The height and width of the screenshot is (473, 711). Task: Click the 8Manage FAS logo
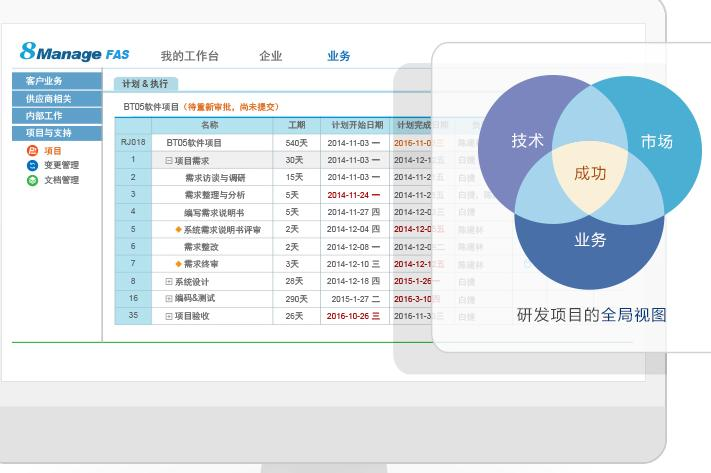tap(75, 54)
